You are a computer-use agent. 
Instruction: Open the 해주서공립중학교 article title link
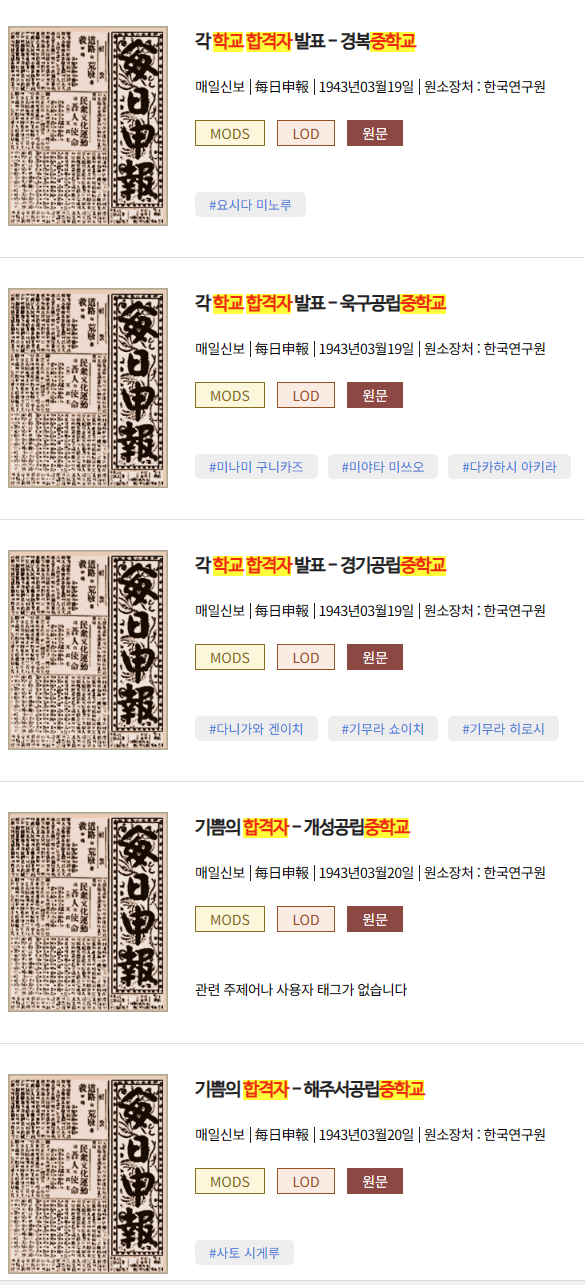coord(310,1089)
